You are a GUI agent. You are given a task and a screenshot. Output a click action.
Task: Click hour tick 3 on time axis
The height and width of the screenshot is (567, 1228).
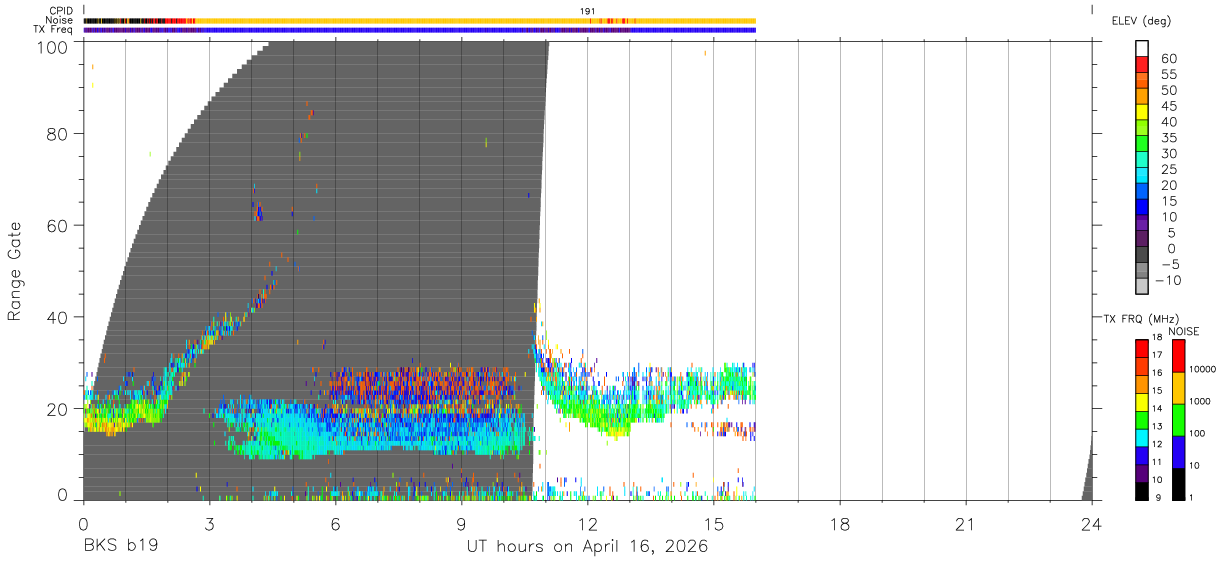(x=209, y=523)
